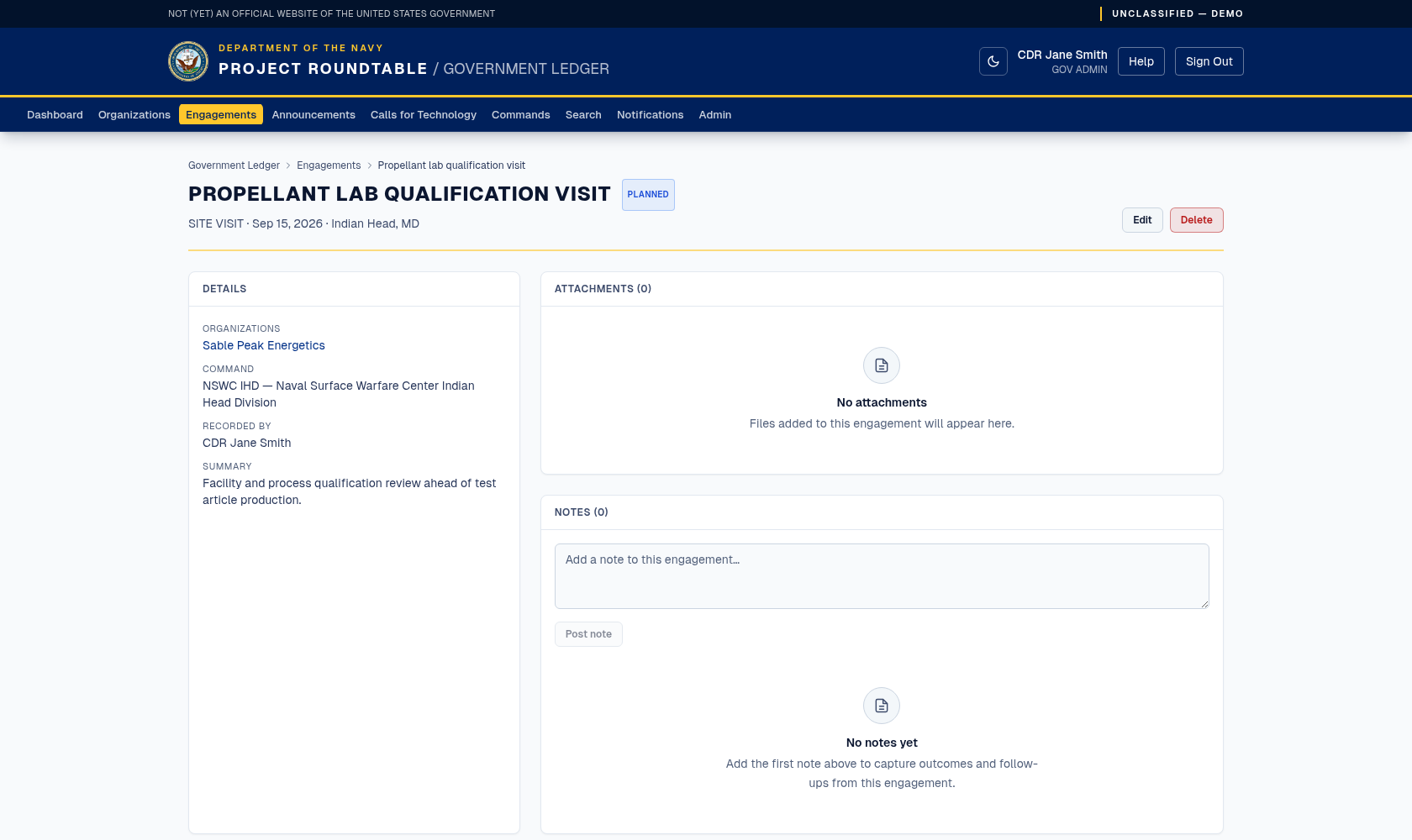
Task: Delete the Propellant lab engagement
Action: (1197, 220)
